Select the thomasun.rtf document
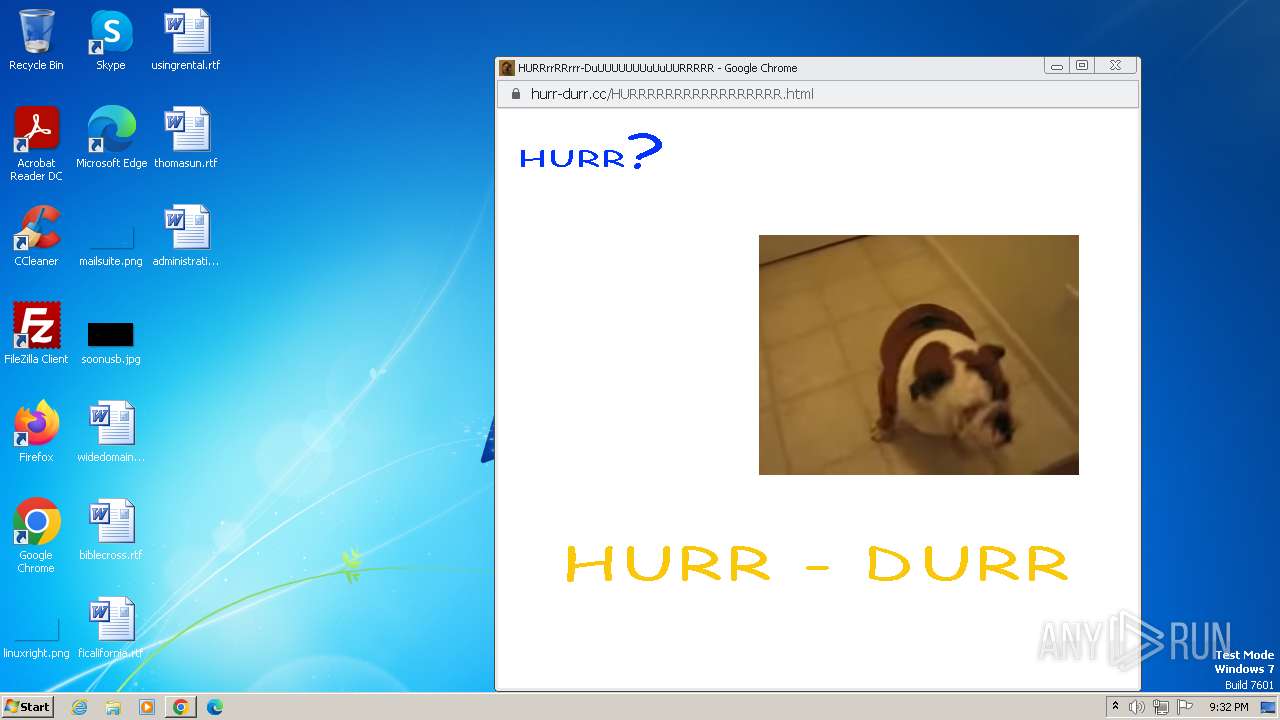Screen dimensions: 1280x720 (x=186, y=138)
